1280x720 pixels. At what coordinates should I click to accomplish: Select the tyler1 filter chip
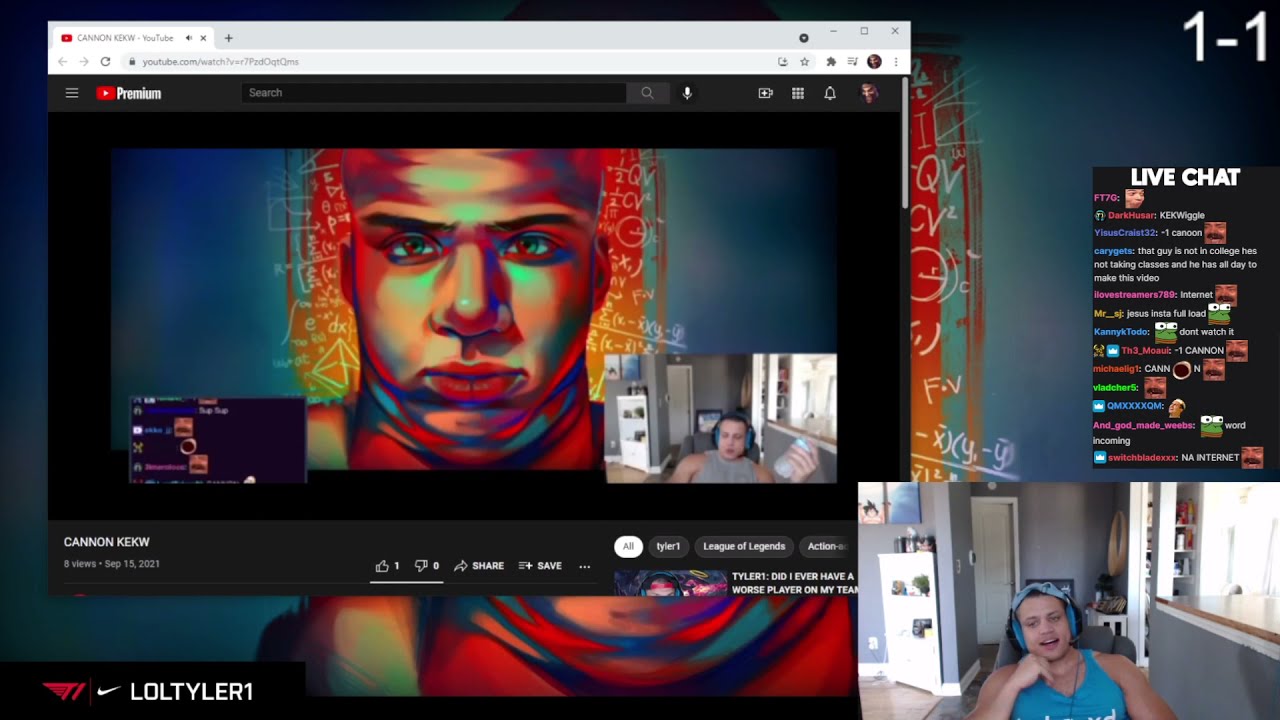click(x=668, y=546)
